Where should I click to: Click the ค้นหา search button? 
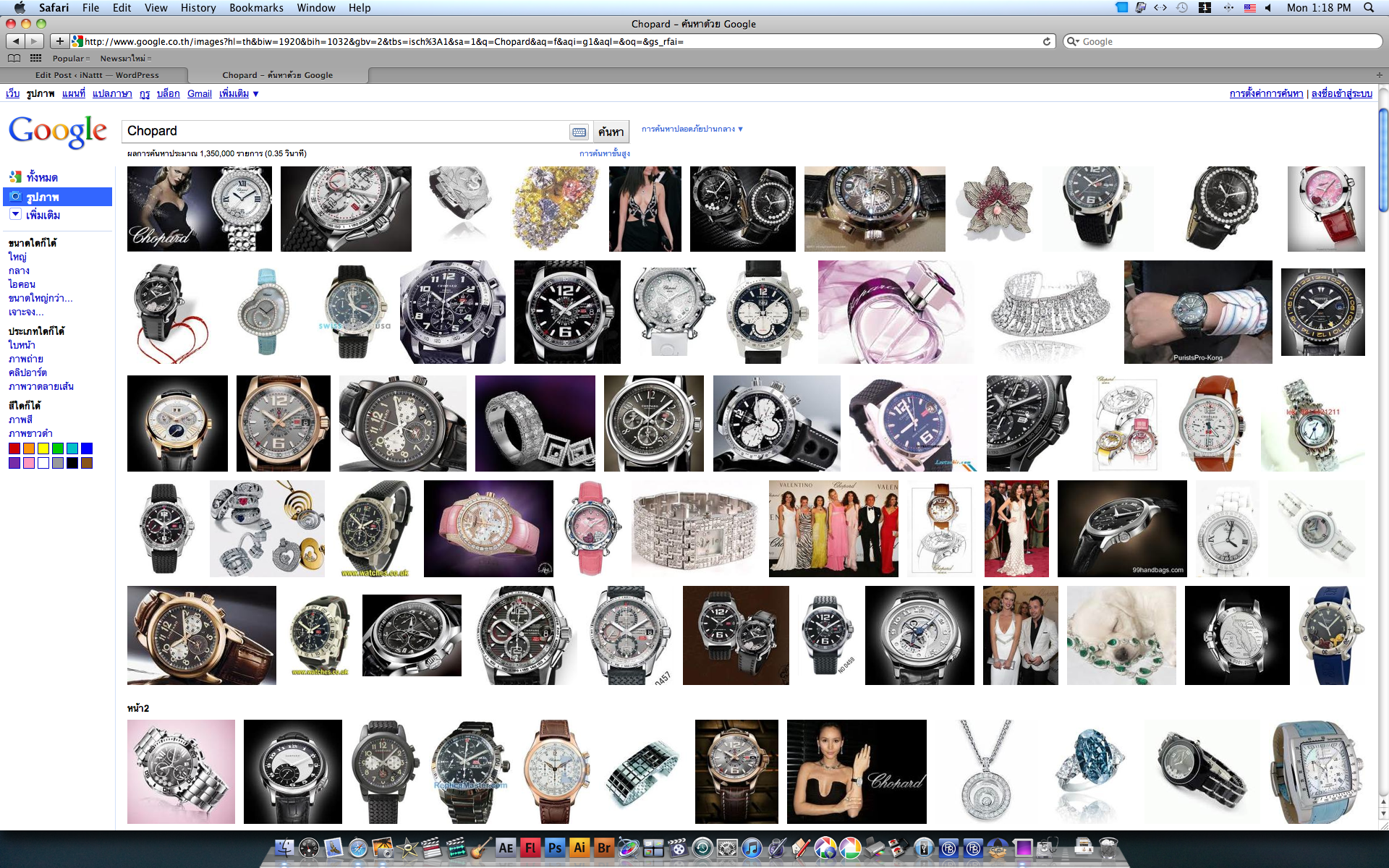pyautogui.click(x=611, y=132)
